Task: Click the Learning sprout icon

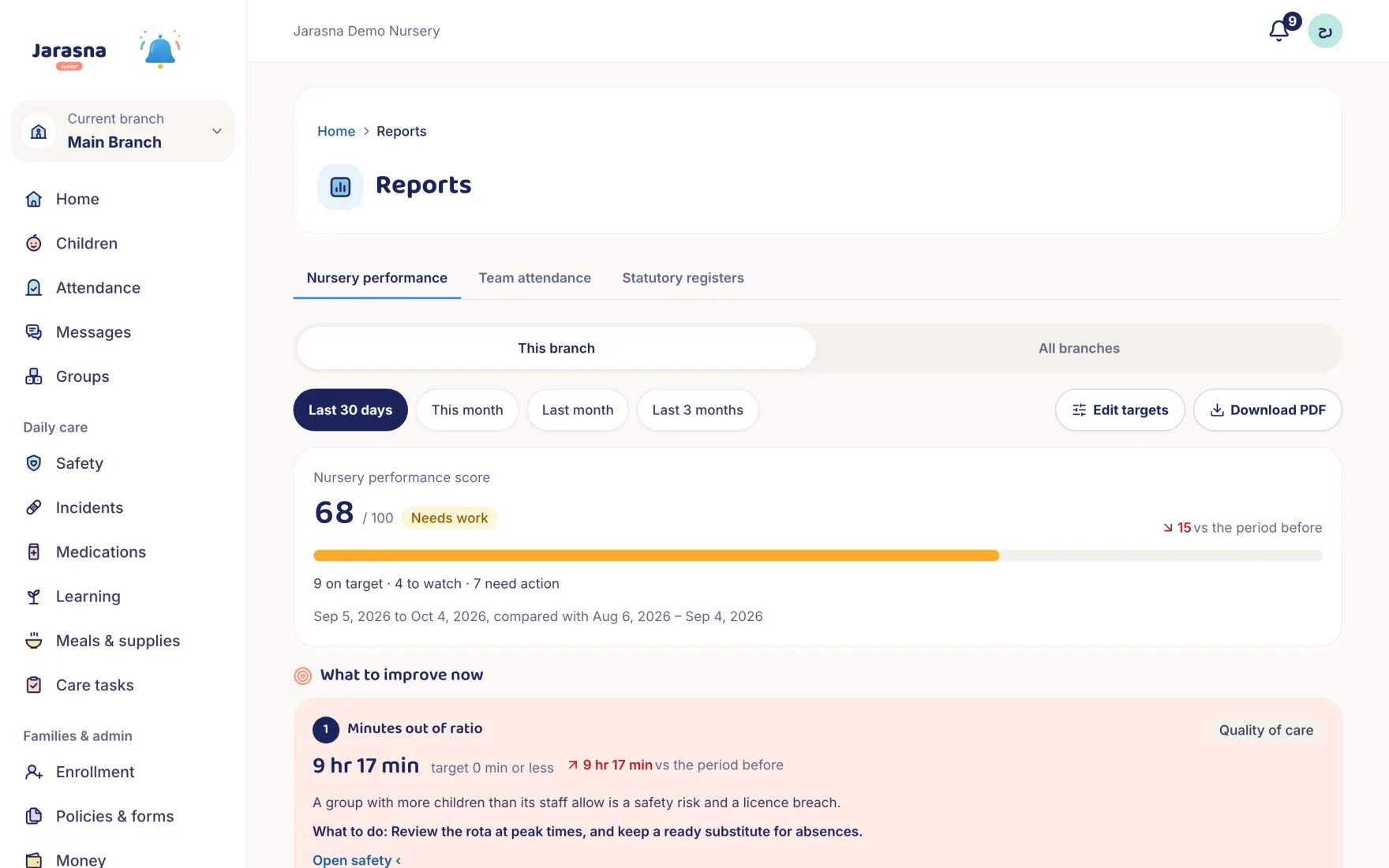Action: [34, 597]
